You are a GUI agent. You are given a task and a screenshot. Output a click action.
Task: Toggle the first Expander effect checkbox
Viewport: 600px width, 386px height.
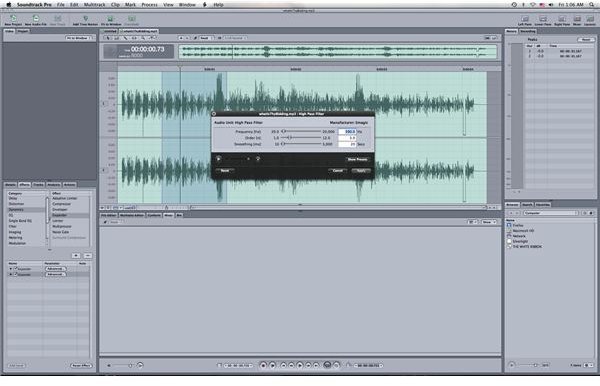[16, 269]
